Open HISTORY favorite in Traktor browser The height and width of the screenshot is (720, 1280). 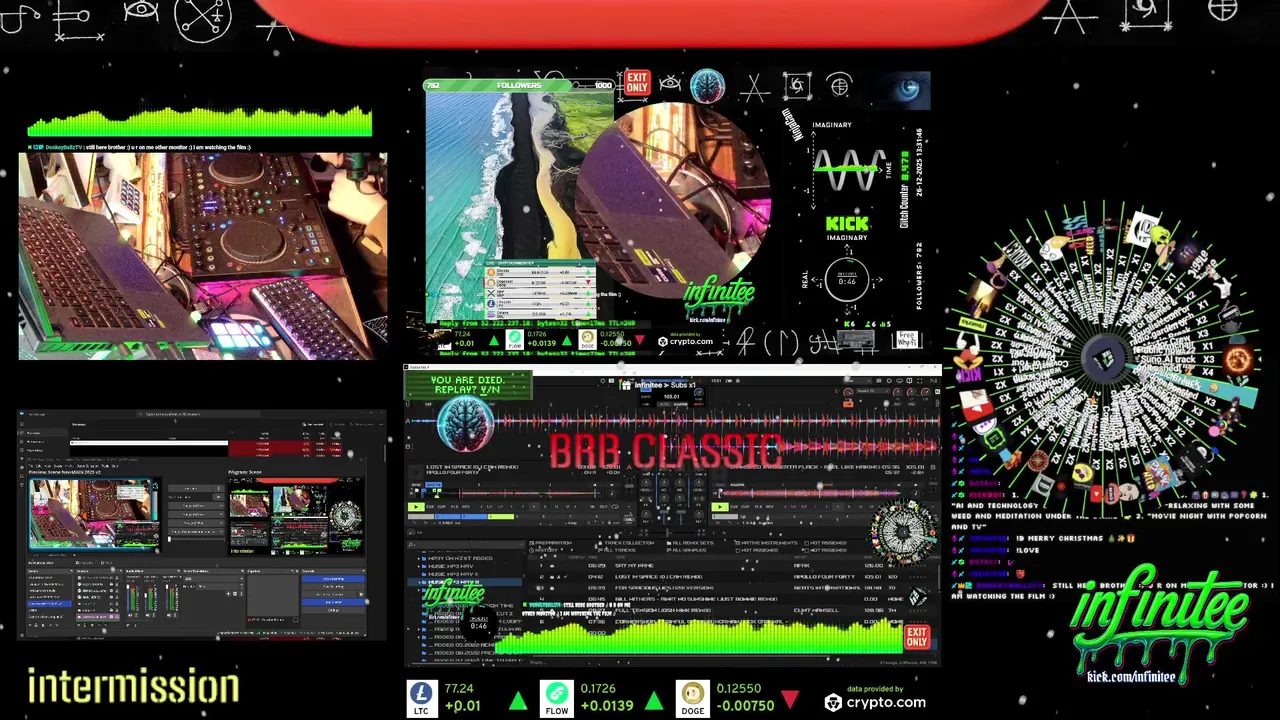coord(543,550)
